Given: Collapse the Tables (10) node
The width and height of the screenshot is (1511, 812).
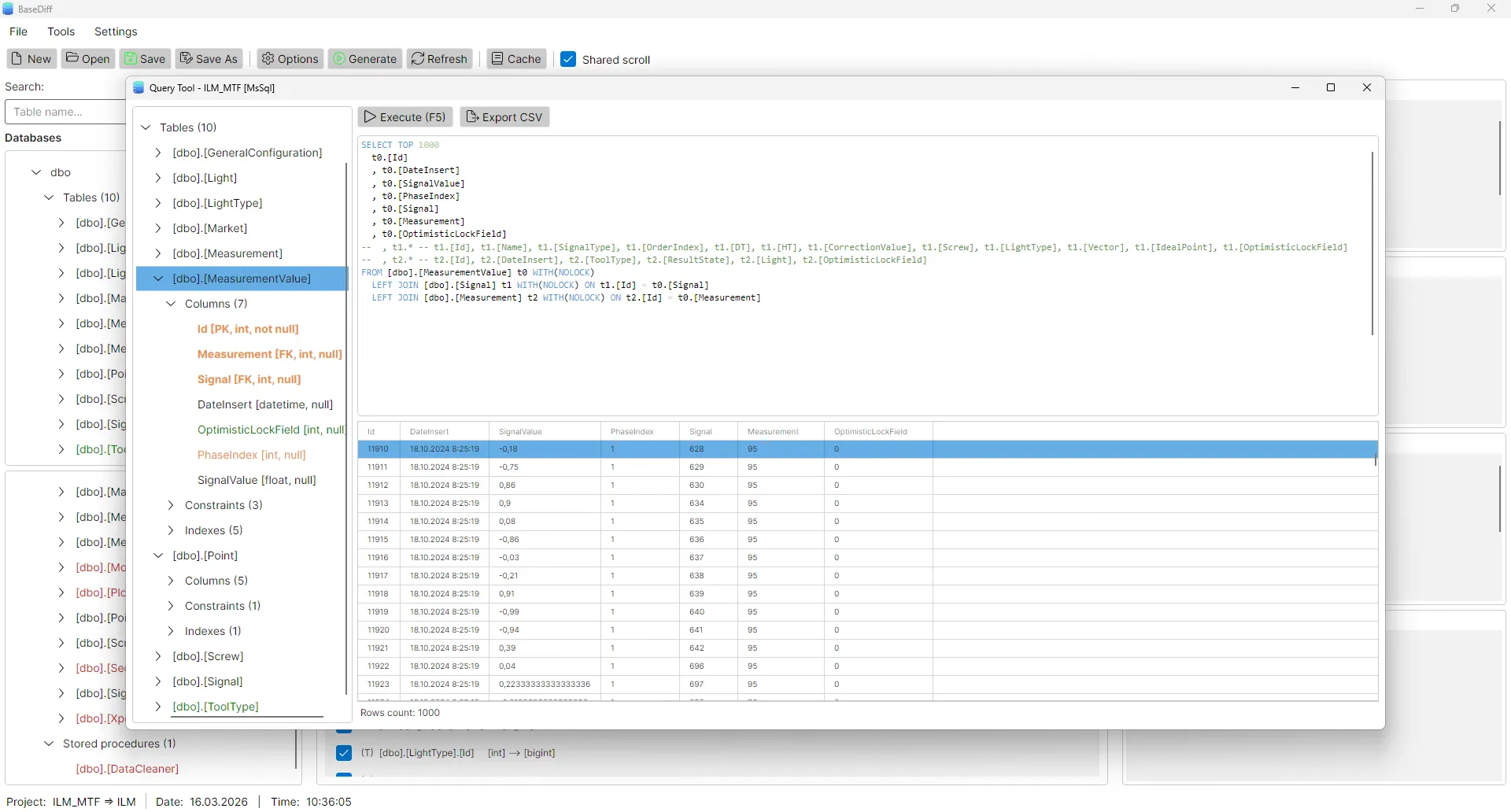Looking at the screenshot, I should coord(146,127).
